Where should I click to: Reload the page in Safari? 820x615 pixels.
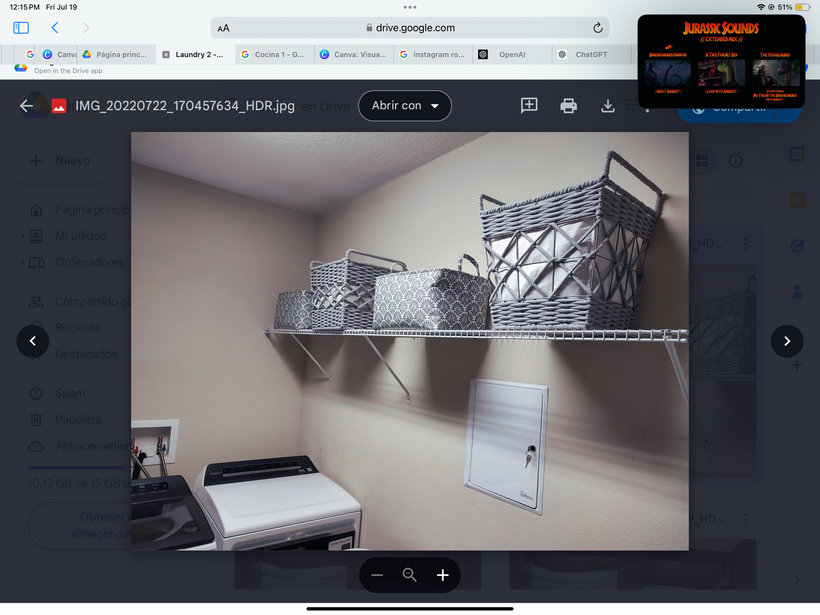[x=598, y=28]
